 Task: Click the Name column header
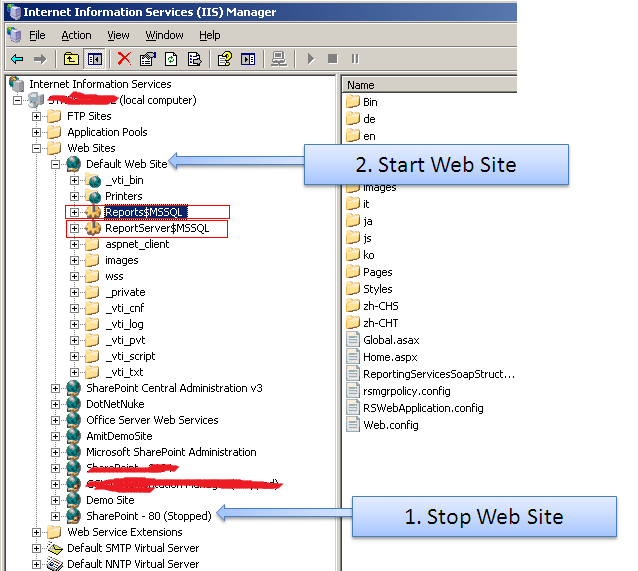pos(429,85)
